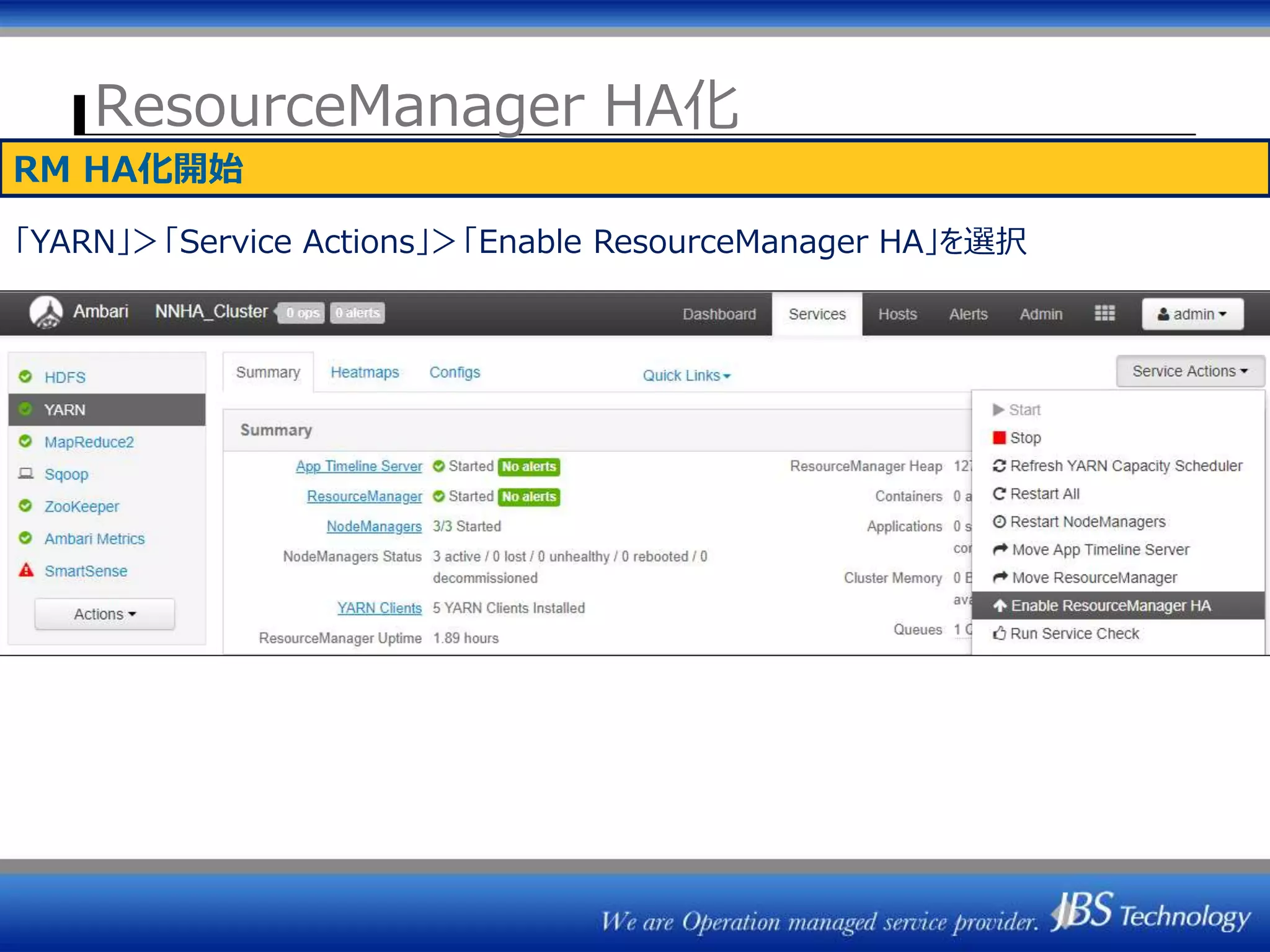Click the SmartSense red alert icon
Image resolution: width=1270 pixels, height=952 pixels.
pos(25,570)
